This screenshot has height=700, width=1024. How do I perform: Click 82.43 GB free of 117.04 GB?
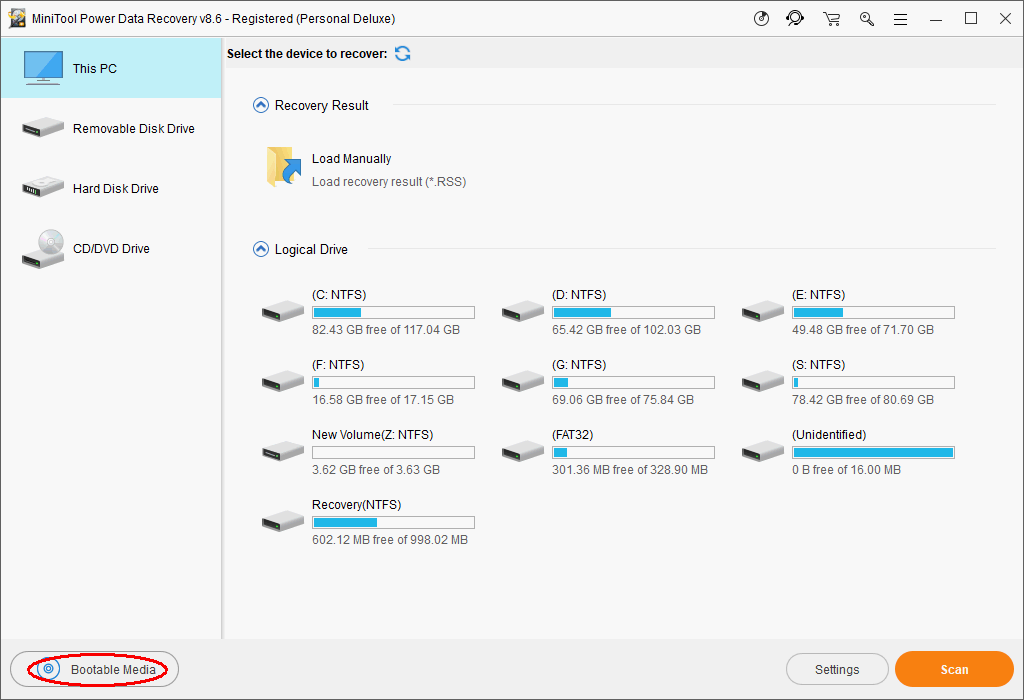click(386, 330)
